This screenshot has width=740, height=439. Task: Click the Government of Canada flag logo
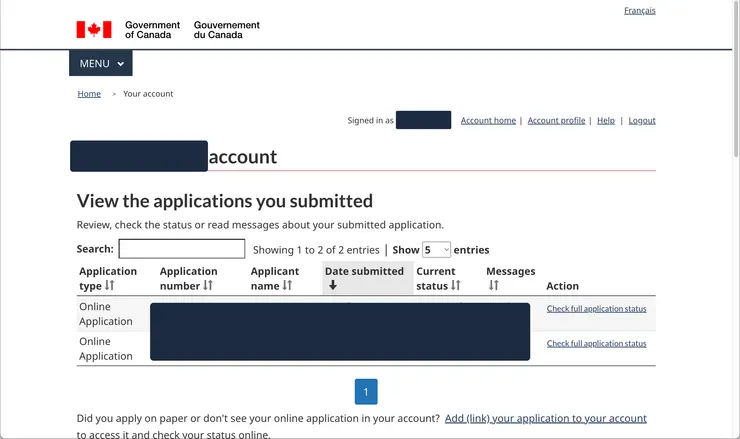(94, 30)
